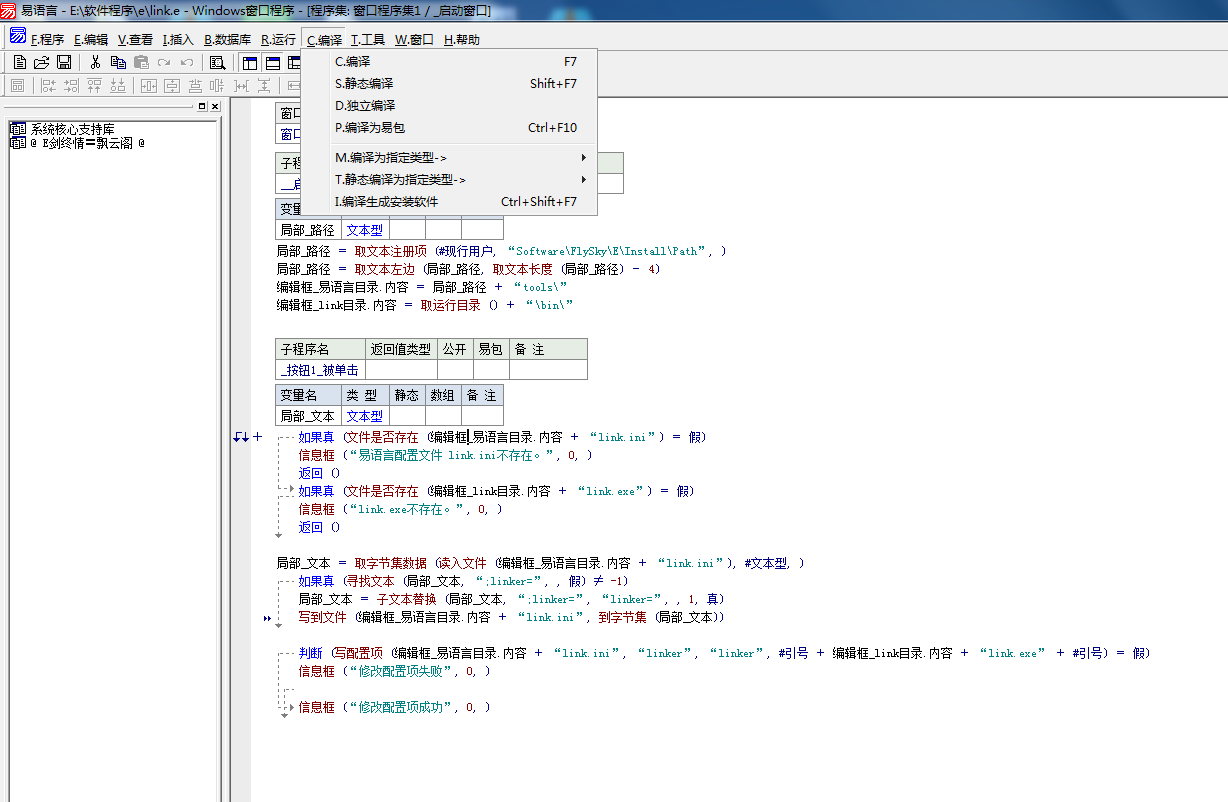Click the Cut scissors icon
Viewport: 1228px width, 802px height.
click(x=95, y=62)
